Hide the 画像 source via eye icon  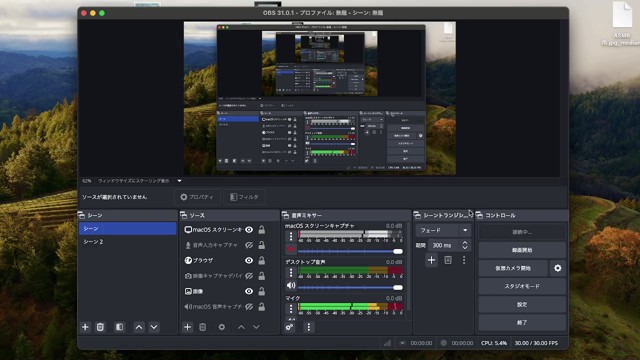249,291
